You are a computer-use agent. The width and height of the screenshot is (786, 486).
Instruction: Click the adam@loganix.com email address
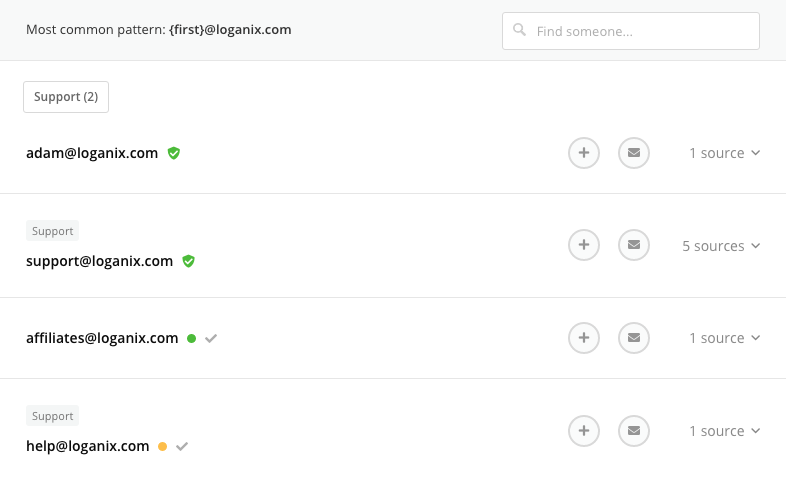[92, 153]
